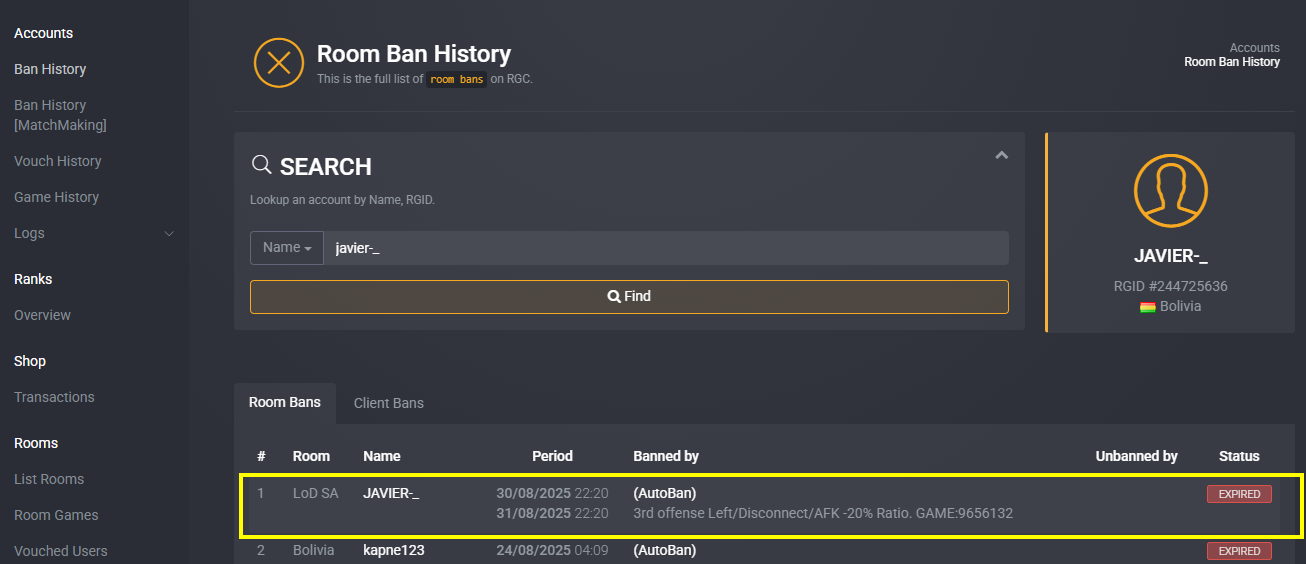Open Ranks Overview in the sidebar
The image size is (1306, 564).
[x=42, y=315]
